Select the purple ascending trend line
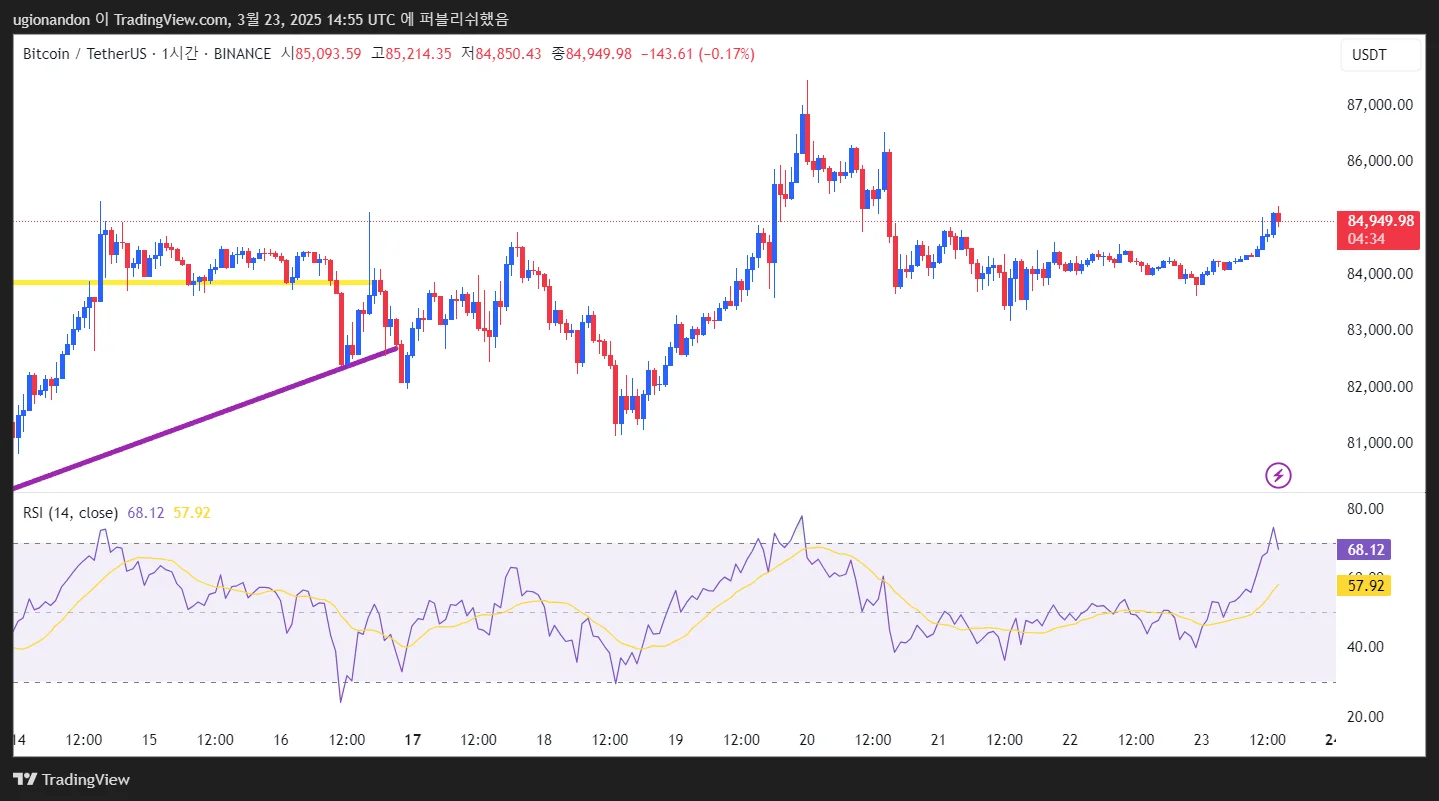The height and width of the screenshot is (801, 1439). tap(205, 418)
